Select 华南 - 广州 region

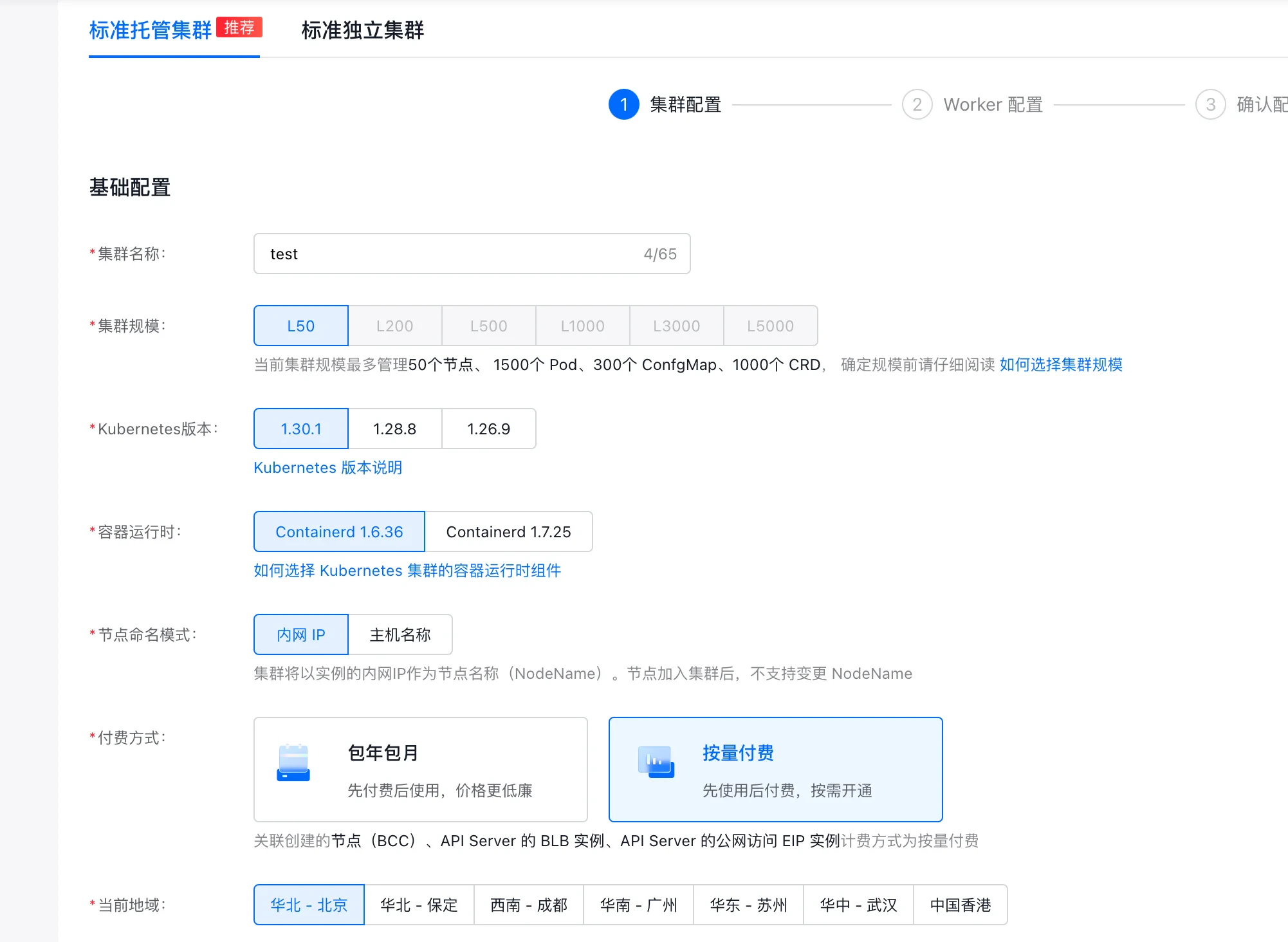(638, 905)
